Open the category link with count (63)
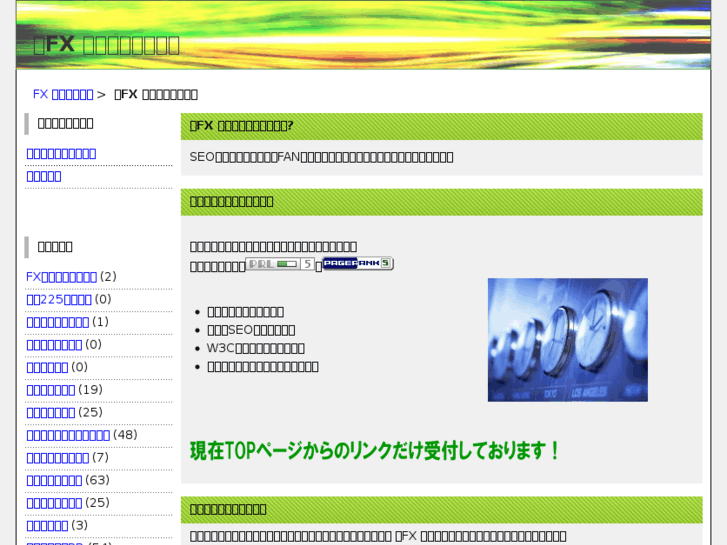 click(x=54, y=481)
